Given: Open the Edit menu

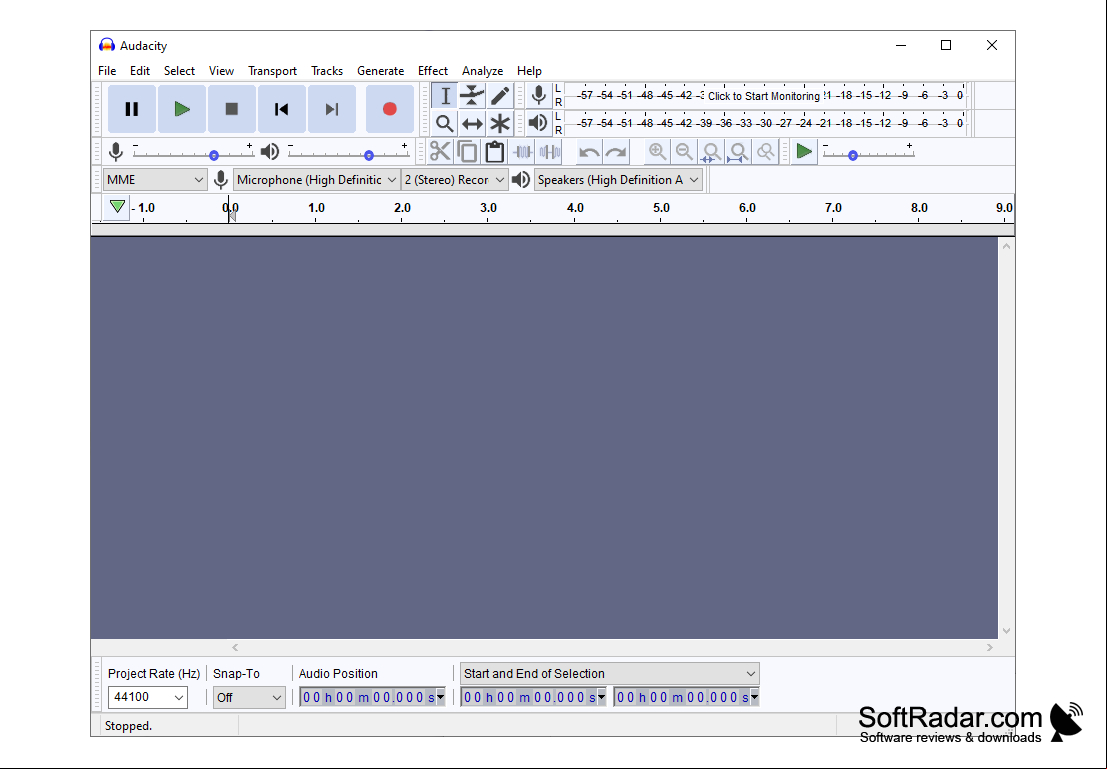Looking at the screenshot, I should pyautogui.click(x=140, y=71).
